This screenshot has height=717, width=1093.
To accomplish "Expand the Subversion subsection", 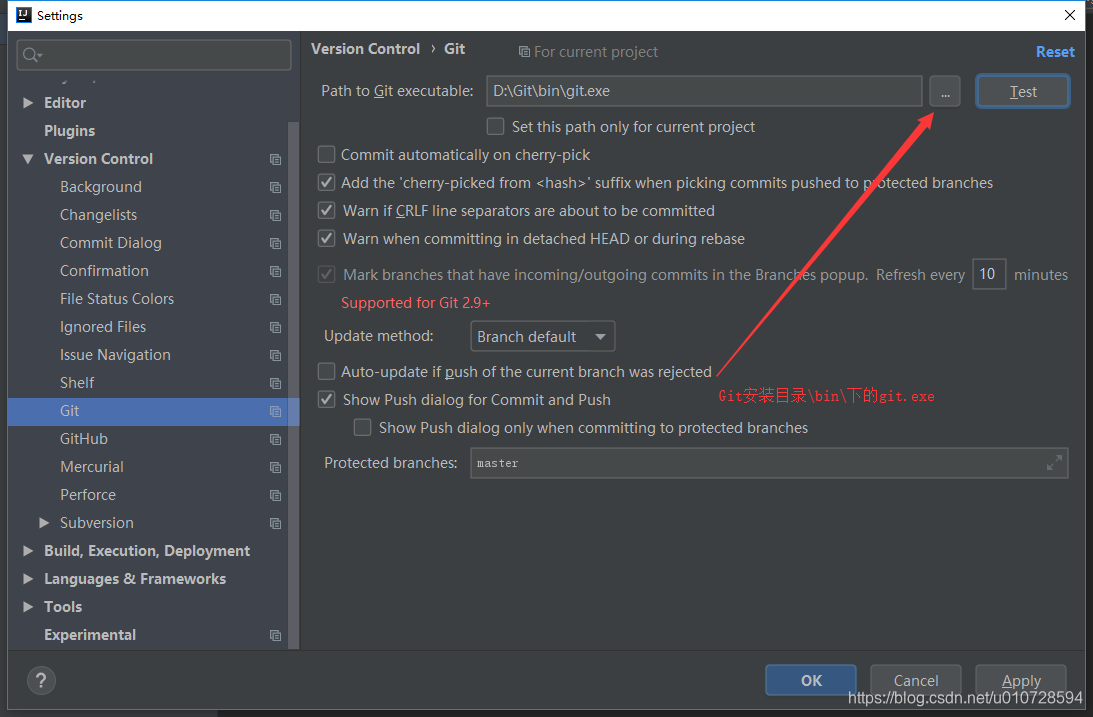I will point(44,523).
